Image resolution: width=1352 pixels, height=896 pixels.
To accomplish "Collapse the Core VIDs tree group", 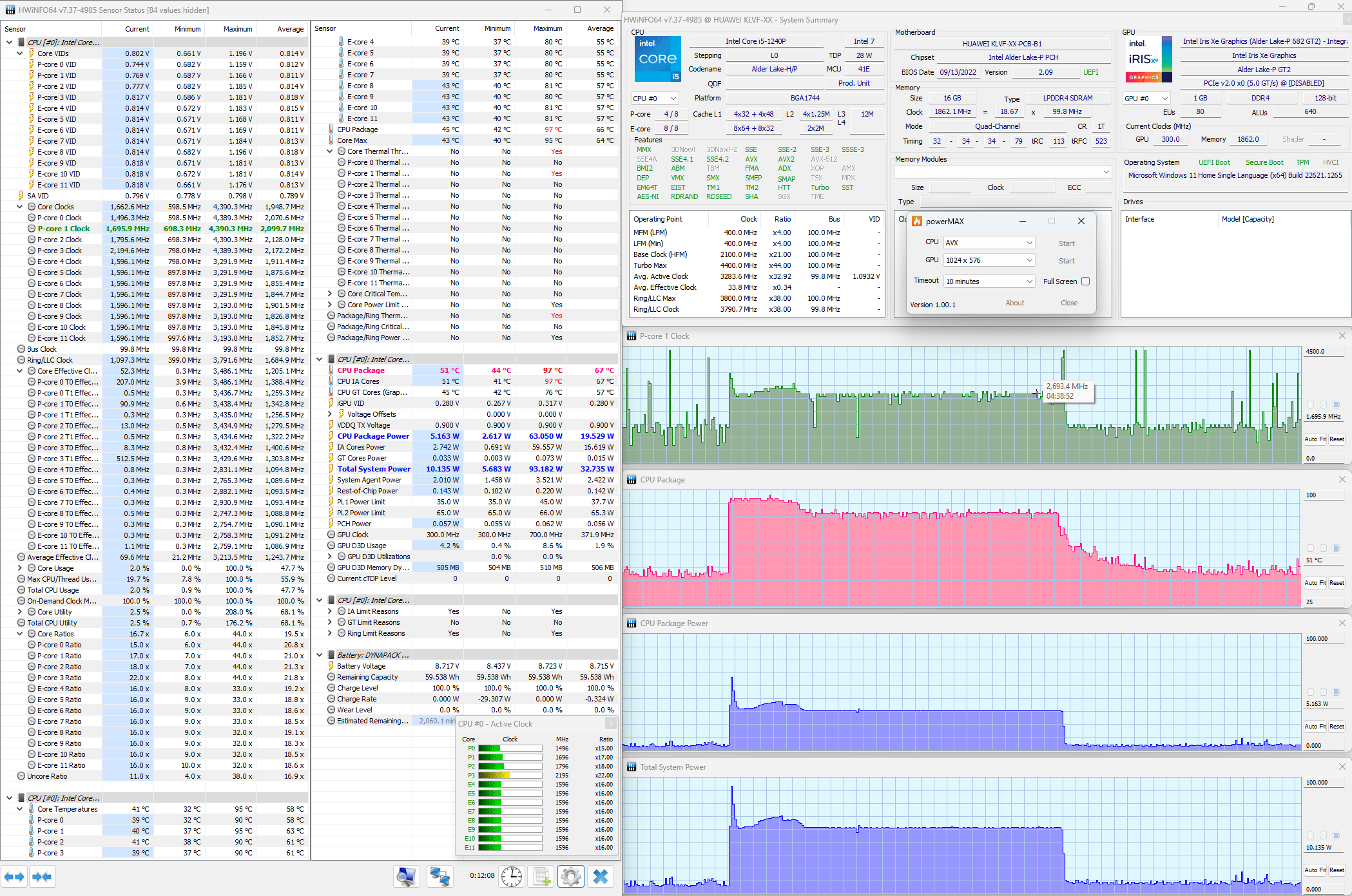I will pos(20,53).
